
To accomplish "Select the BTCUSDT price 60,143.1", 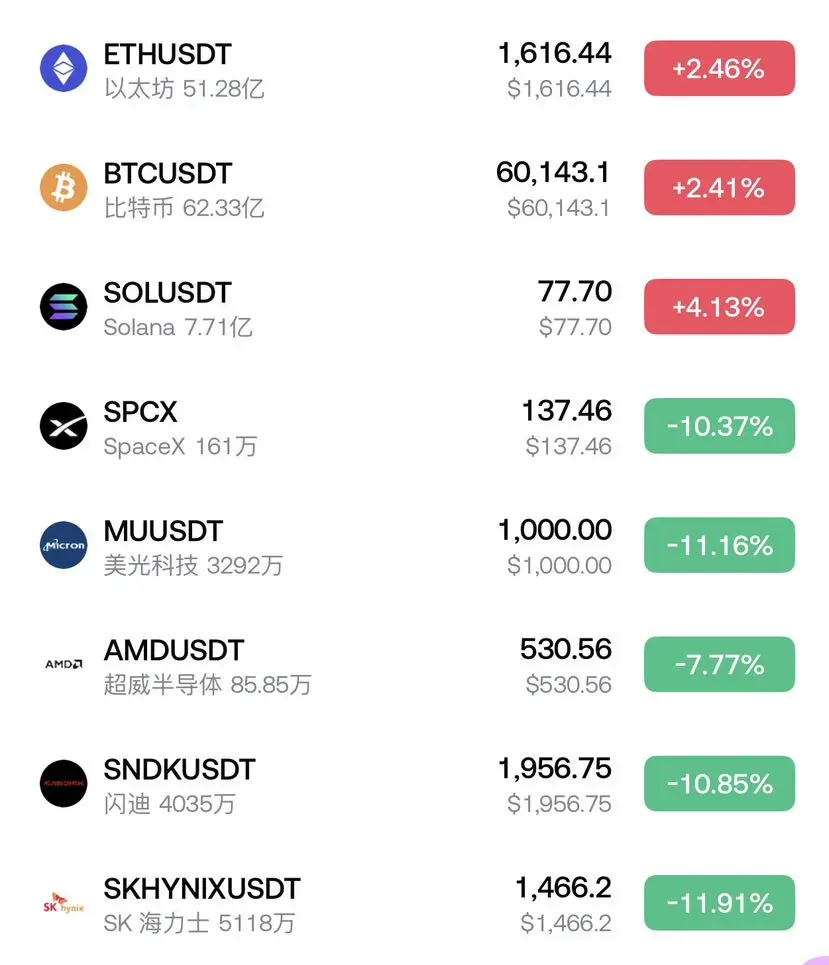I will point(553,173).
